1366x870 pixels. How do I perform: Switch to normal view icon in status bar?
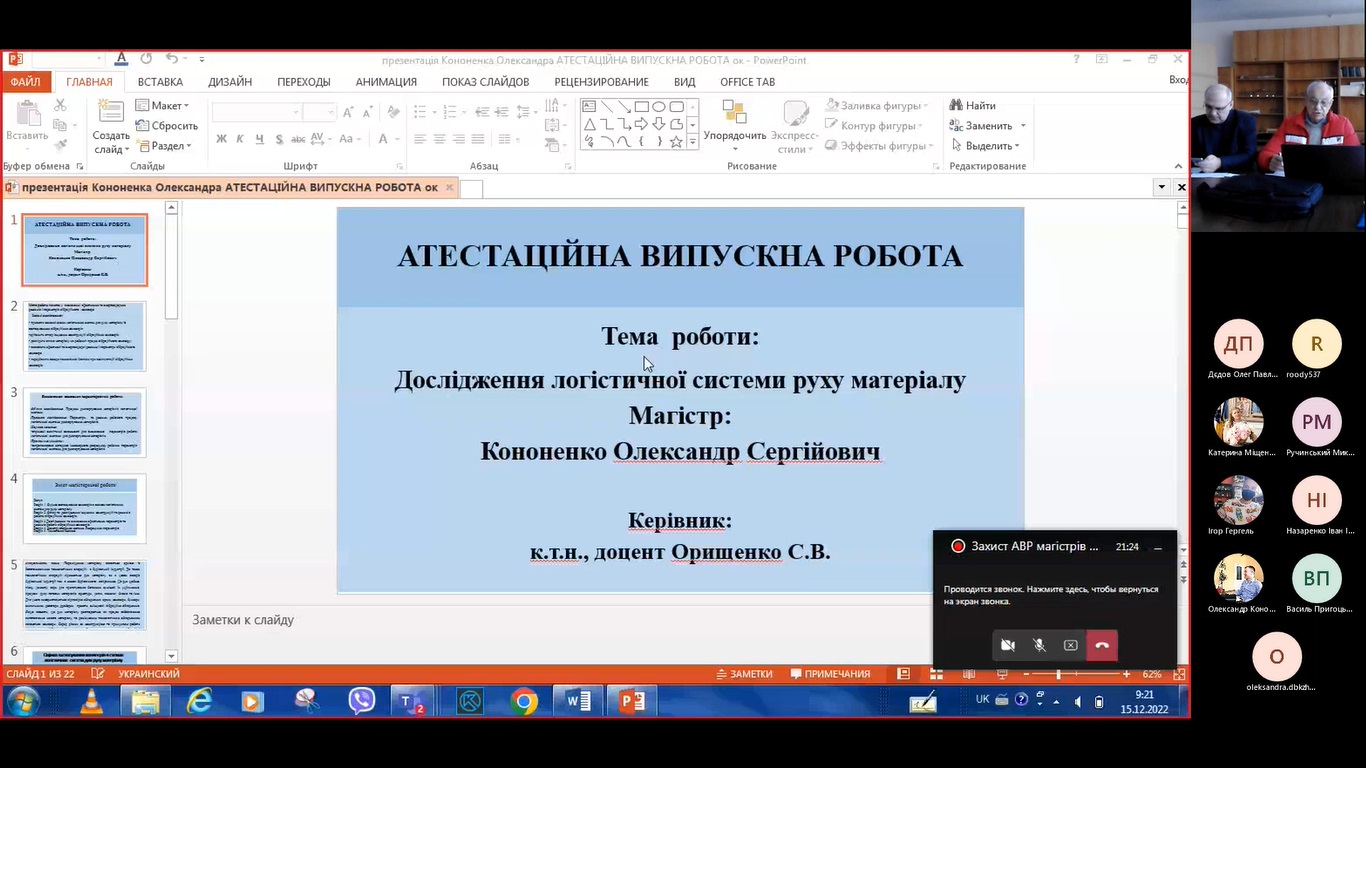903,674
